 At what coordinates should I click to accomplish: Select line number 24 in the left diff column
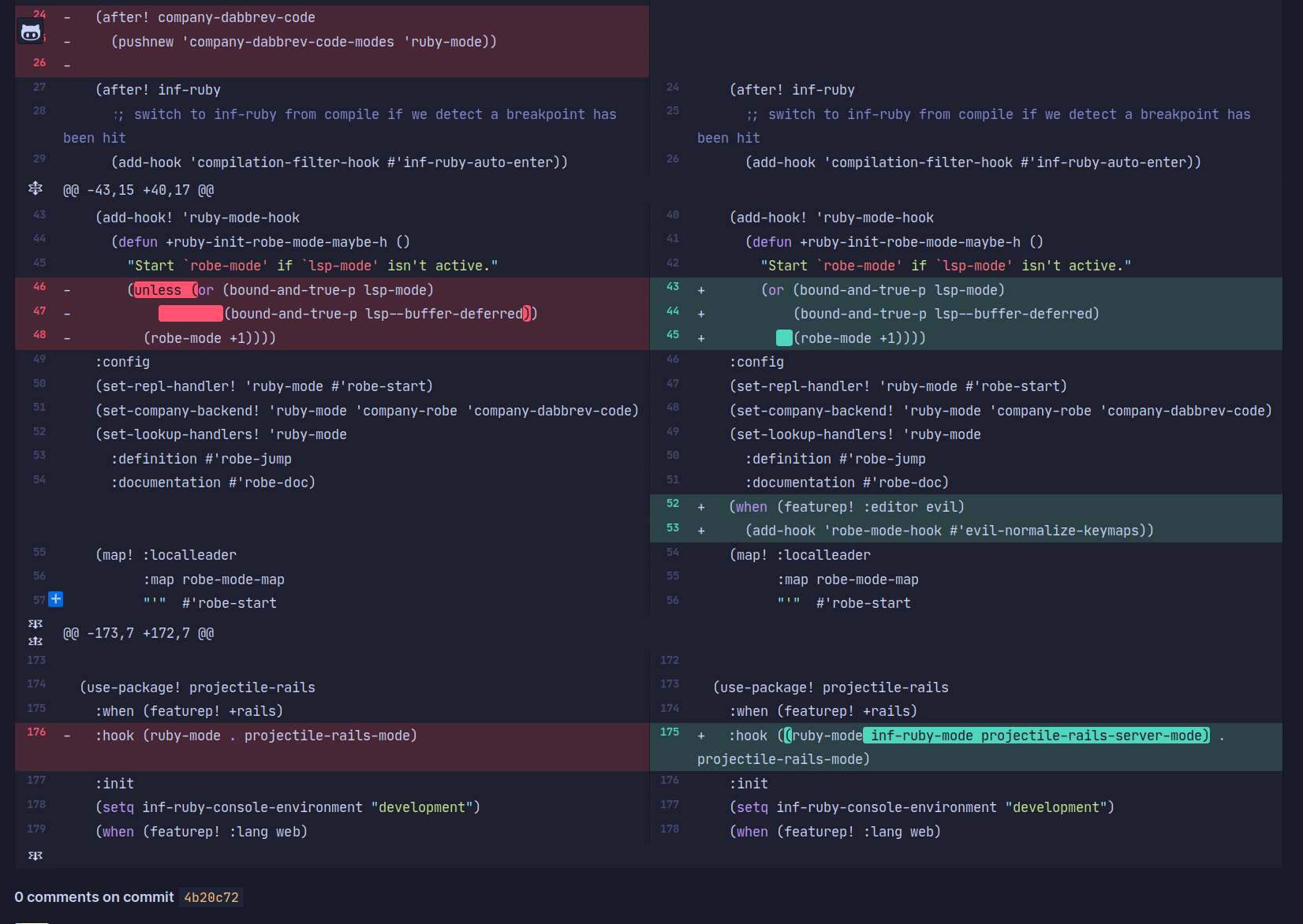tap(39, 13)
